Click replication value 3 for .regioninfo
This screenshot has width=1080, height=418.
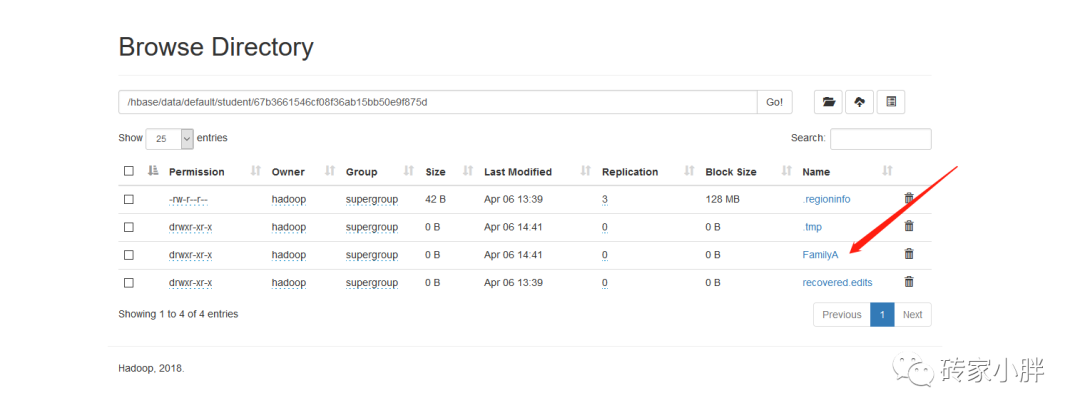[604, 199]
